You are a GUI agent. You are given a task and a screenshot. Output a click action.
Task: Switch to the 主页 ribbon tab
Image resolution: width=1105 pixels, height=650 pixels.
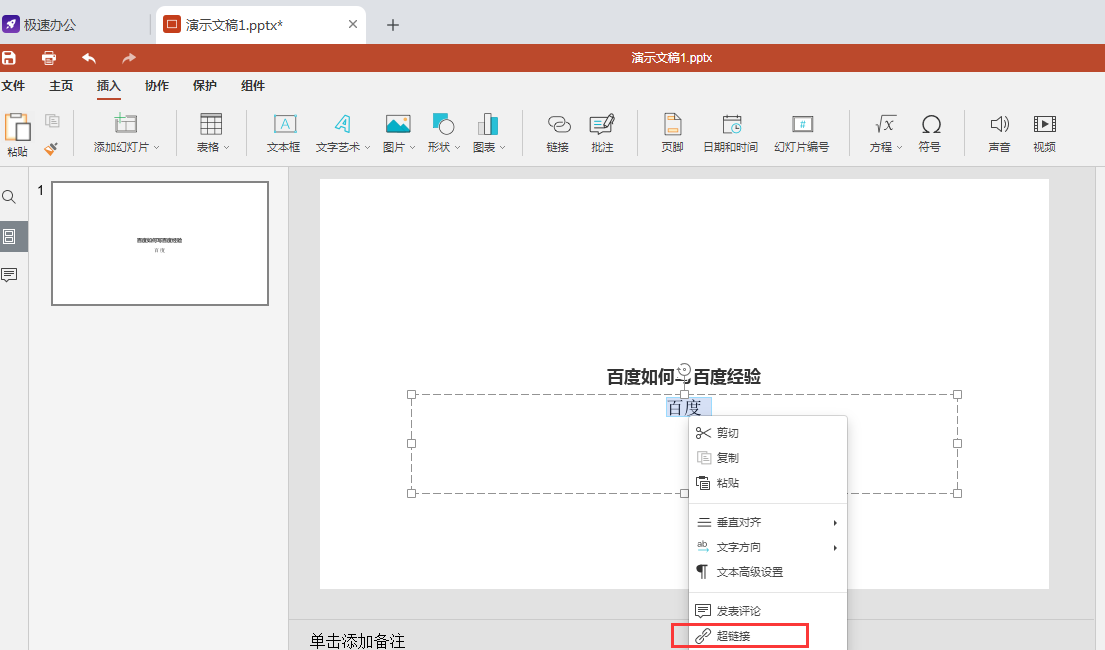[61, 86]
